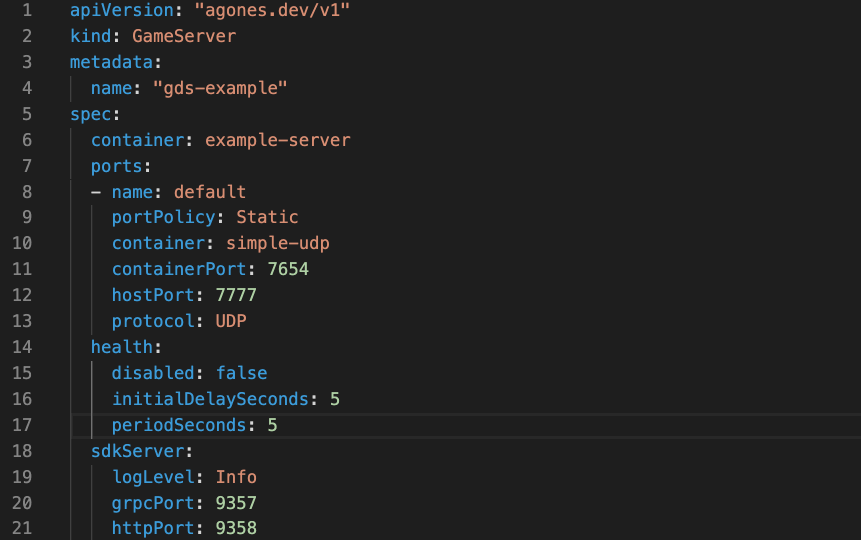Click the spec key on line 5
Image resolution: width=861 pixels, height=540 pixels.
(x=91, y=114)
